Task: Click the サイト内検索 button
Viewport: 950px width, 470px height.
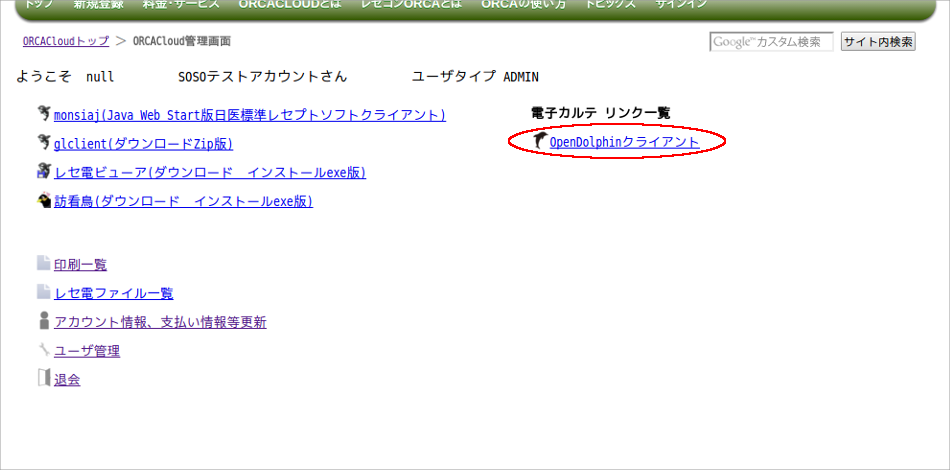Action: pos(878,42)
